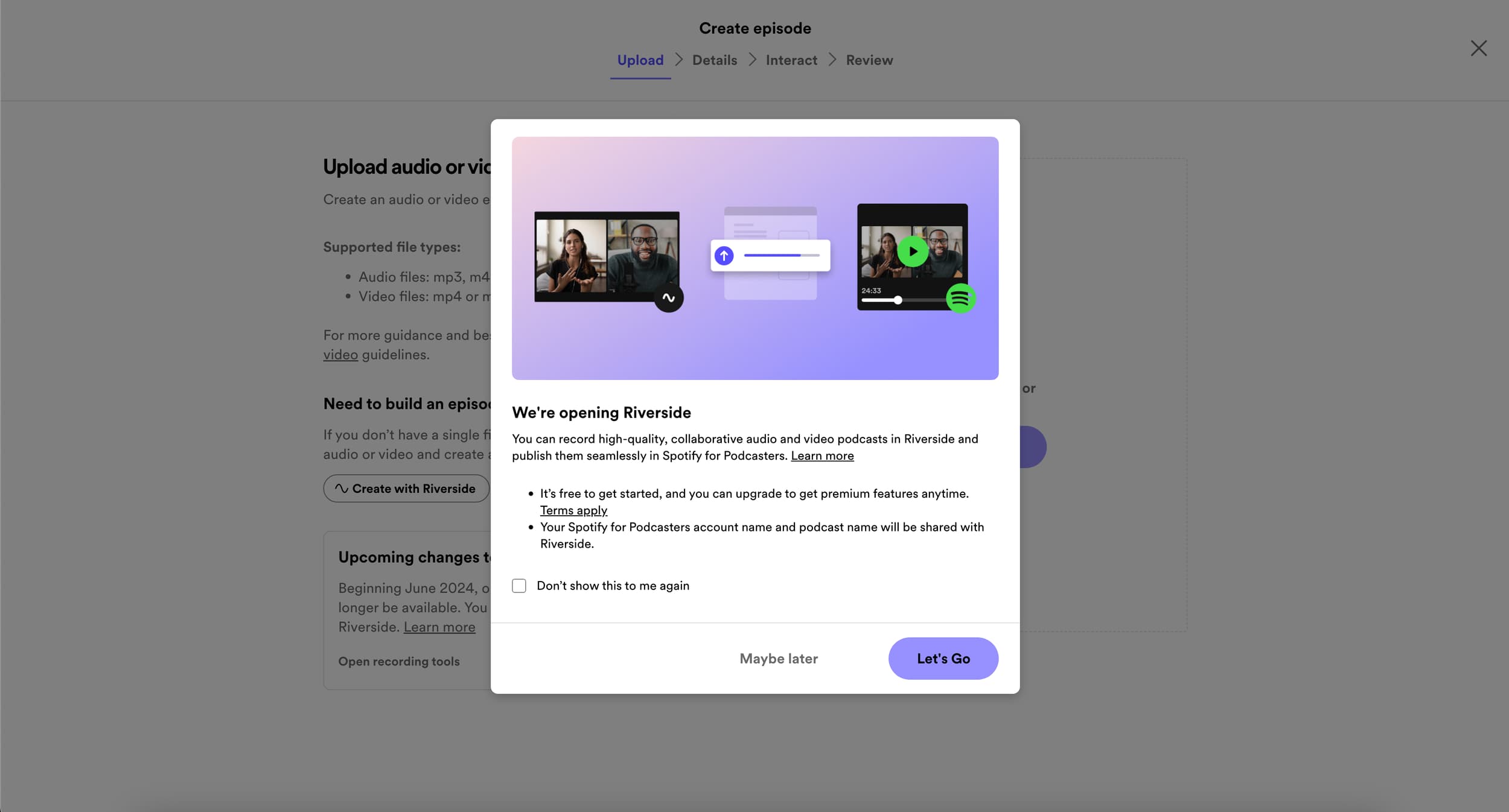The height and width of the screenshot is (812, 1509).
Task: Click the Let's Go button
Action: [943, 658]
